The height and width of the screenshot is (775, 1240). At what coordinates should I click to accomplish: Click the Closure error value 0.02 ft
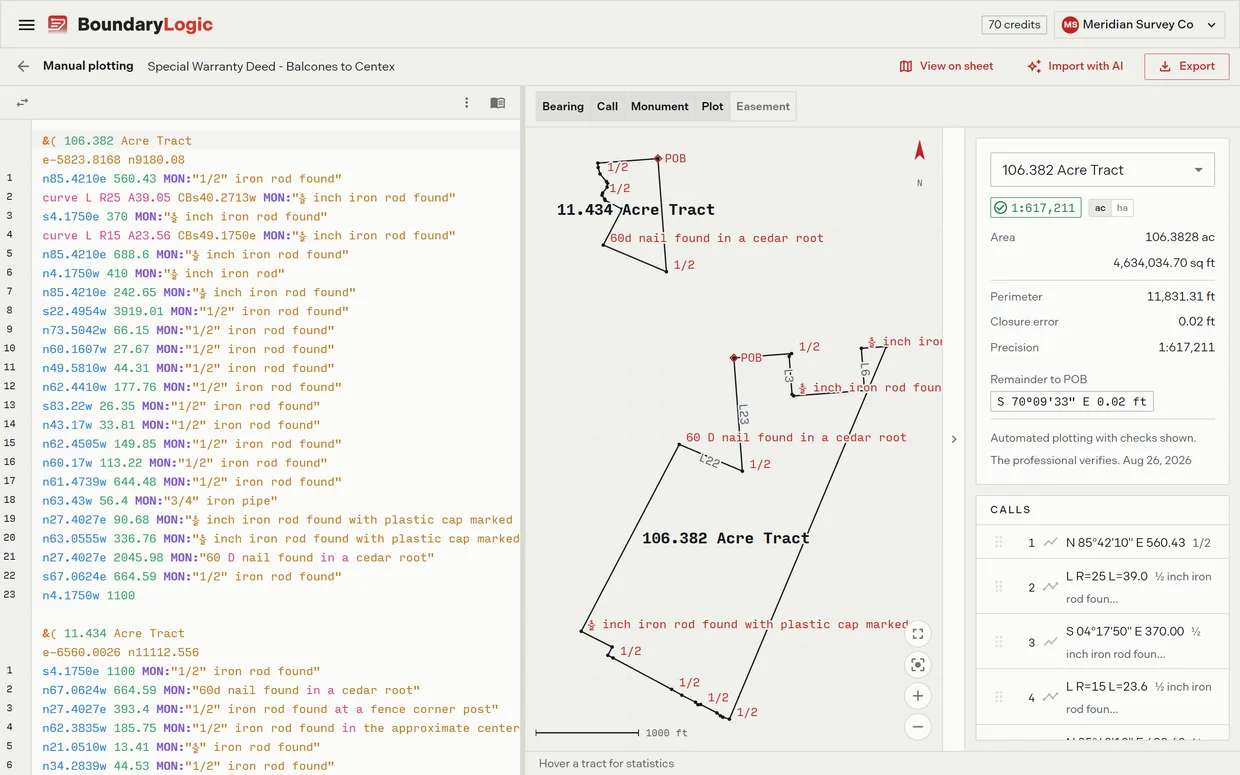pos(1196,322)
